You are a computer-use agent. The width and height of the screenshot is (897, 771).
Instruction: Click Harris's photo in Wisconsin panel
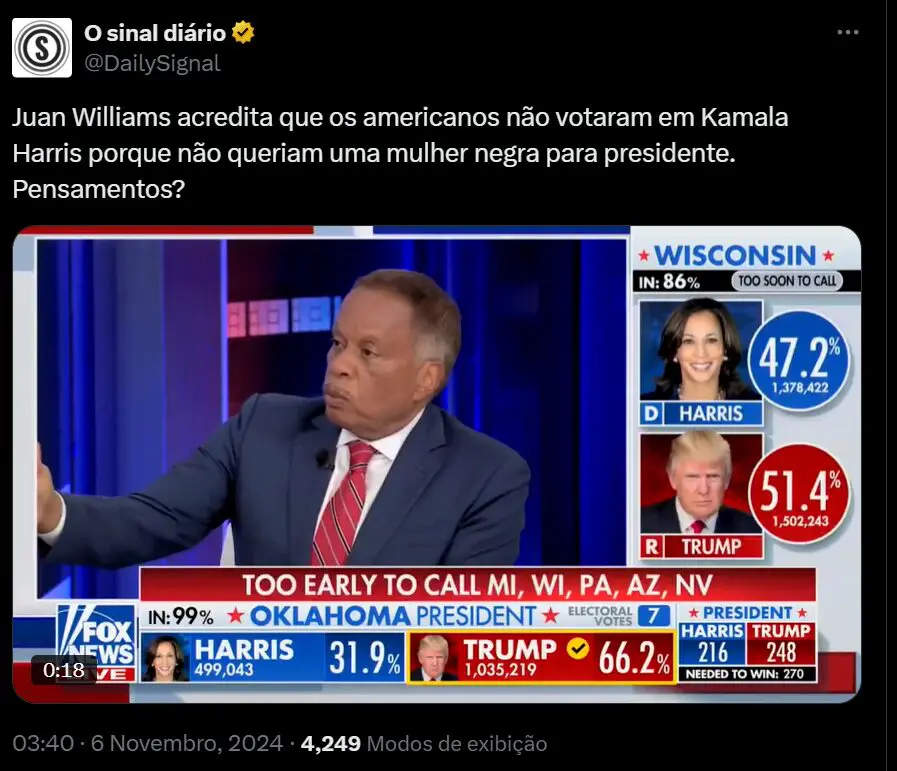pos(701,350)
